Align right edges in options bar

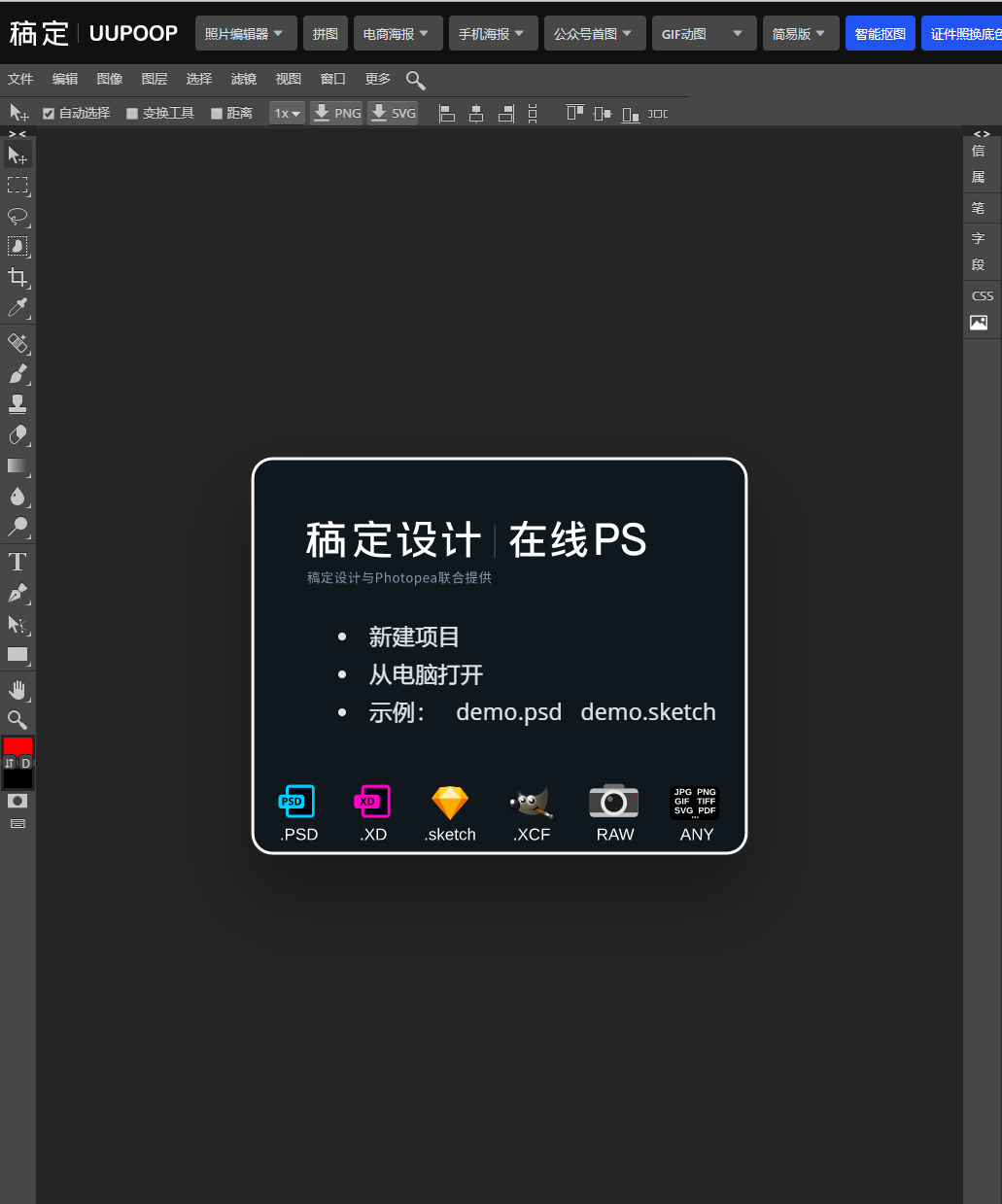(x=505, y=114)
